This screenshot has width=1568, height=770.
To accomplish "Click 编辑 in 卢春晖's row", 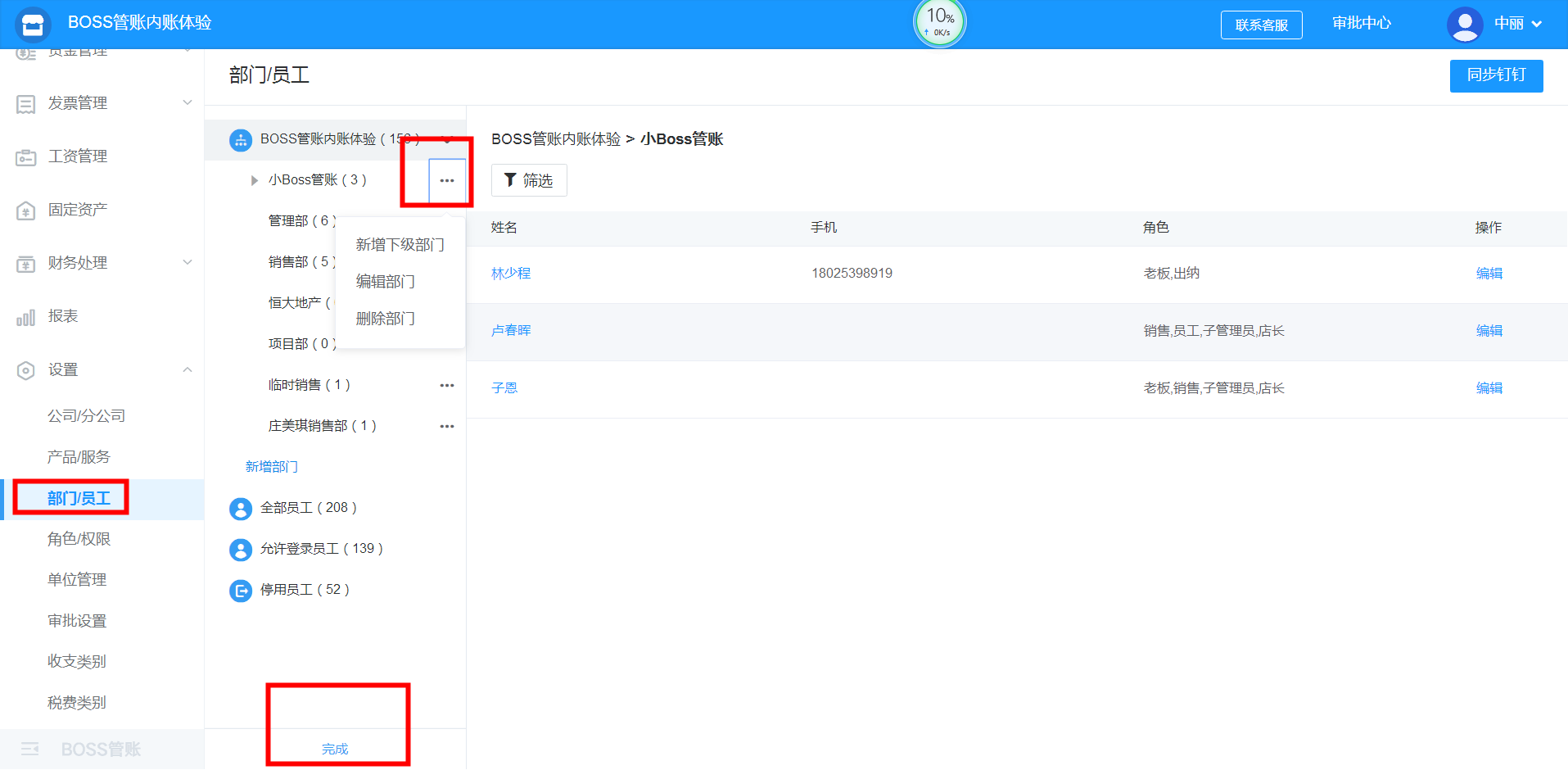I will point(1489,331).
